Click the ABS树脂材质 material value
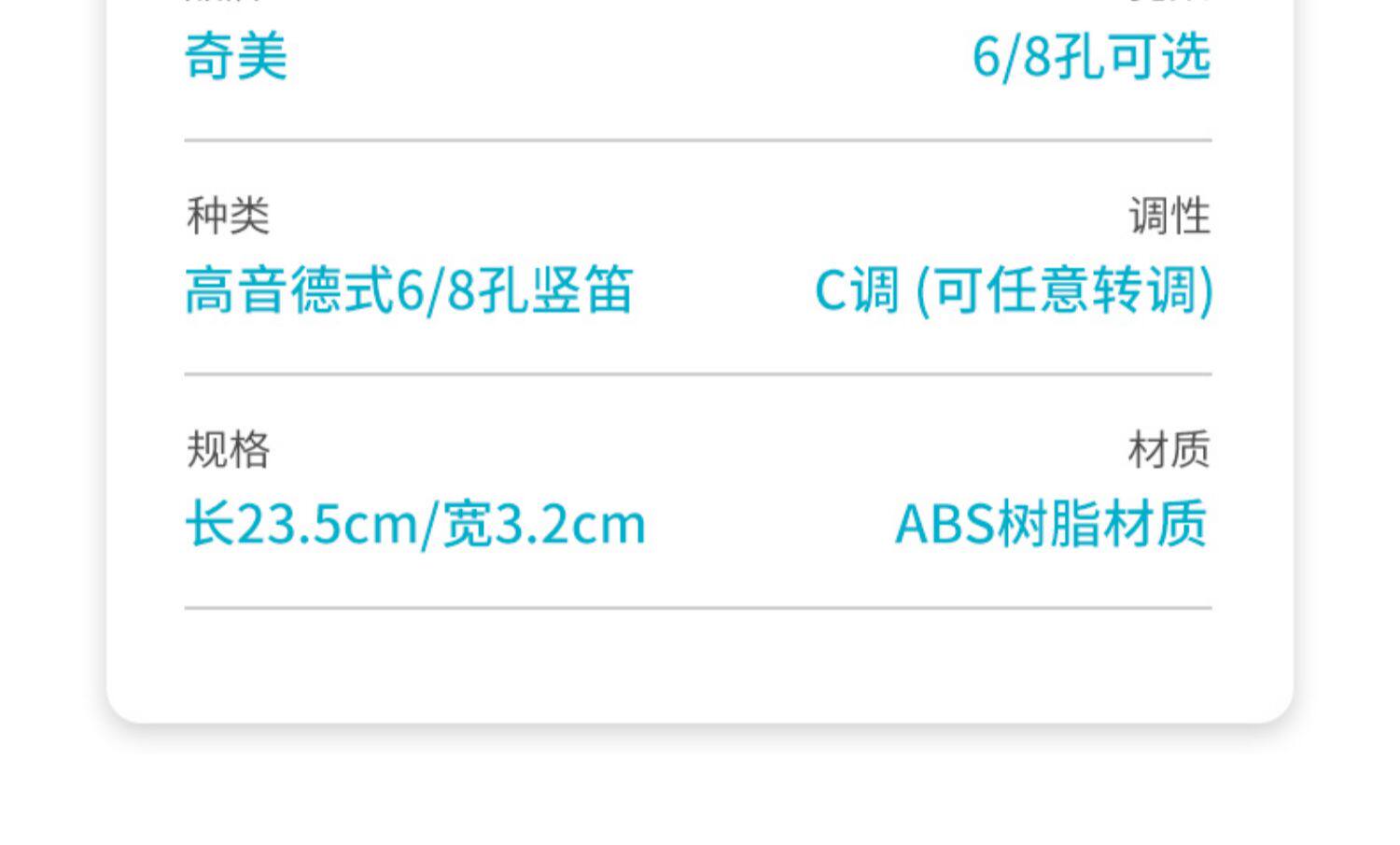1400x845 pixels. click(x=1052, y=524)
